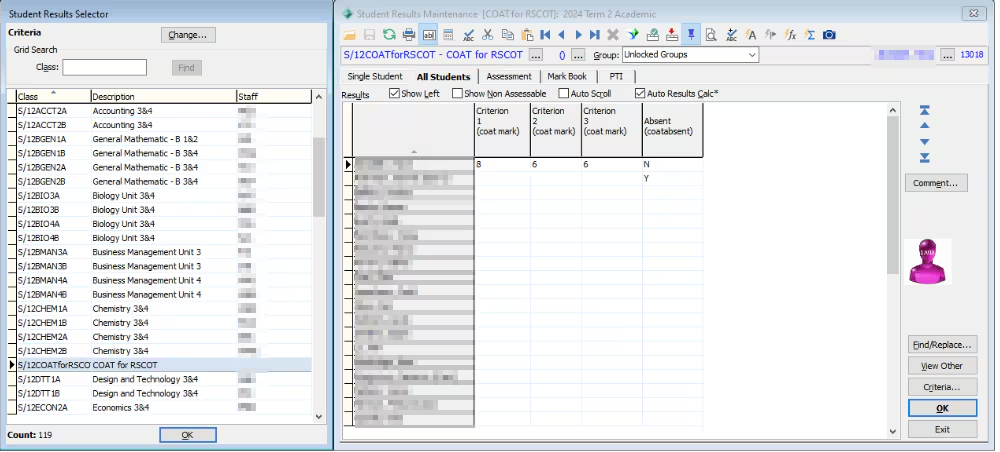Click the lightning sigma sum icon
Screen dimensions: 1000x452
tap(809, 35)
